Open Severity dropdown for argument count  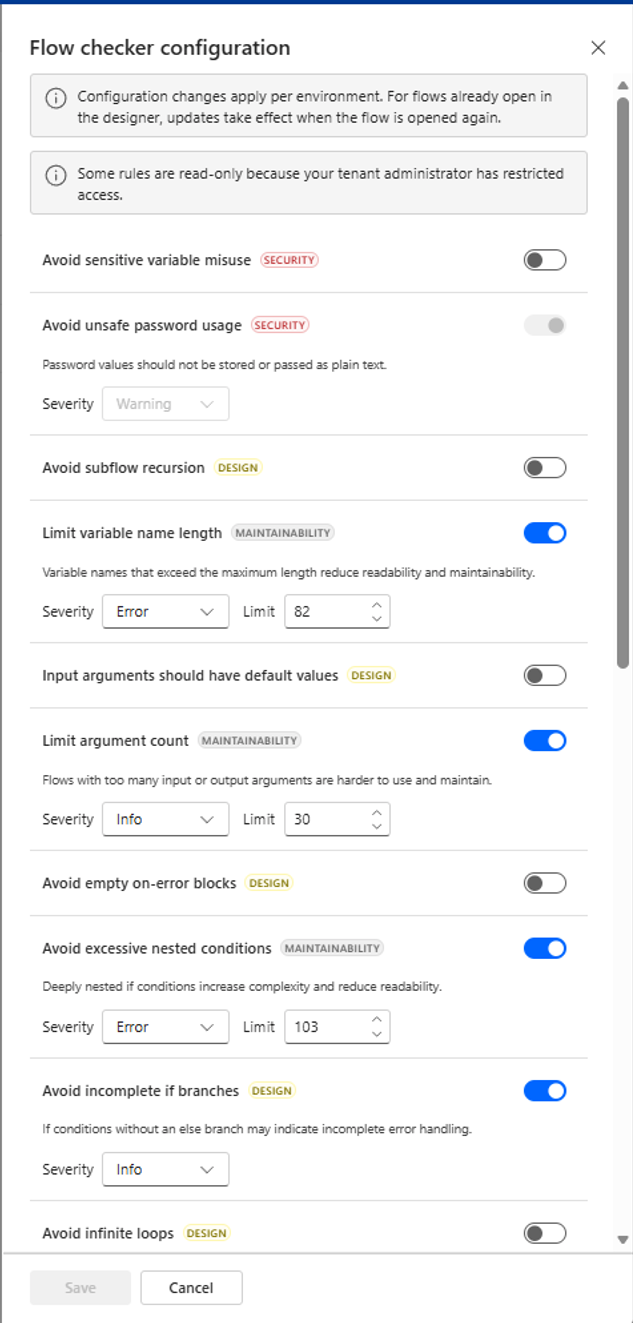[x=165, y=819]
